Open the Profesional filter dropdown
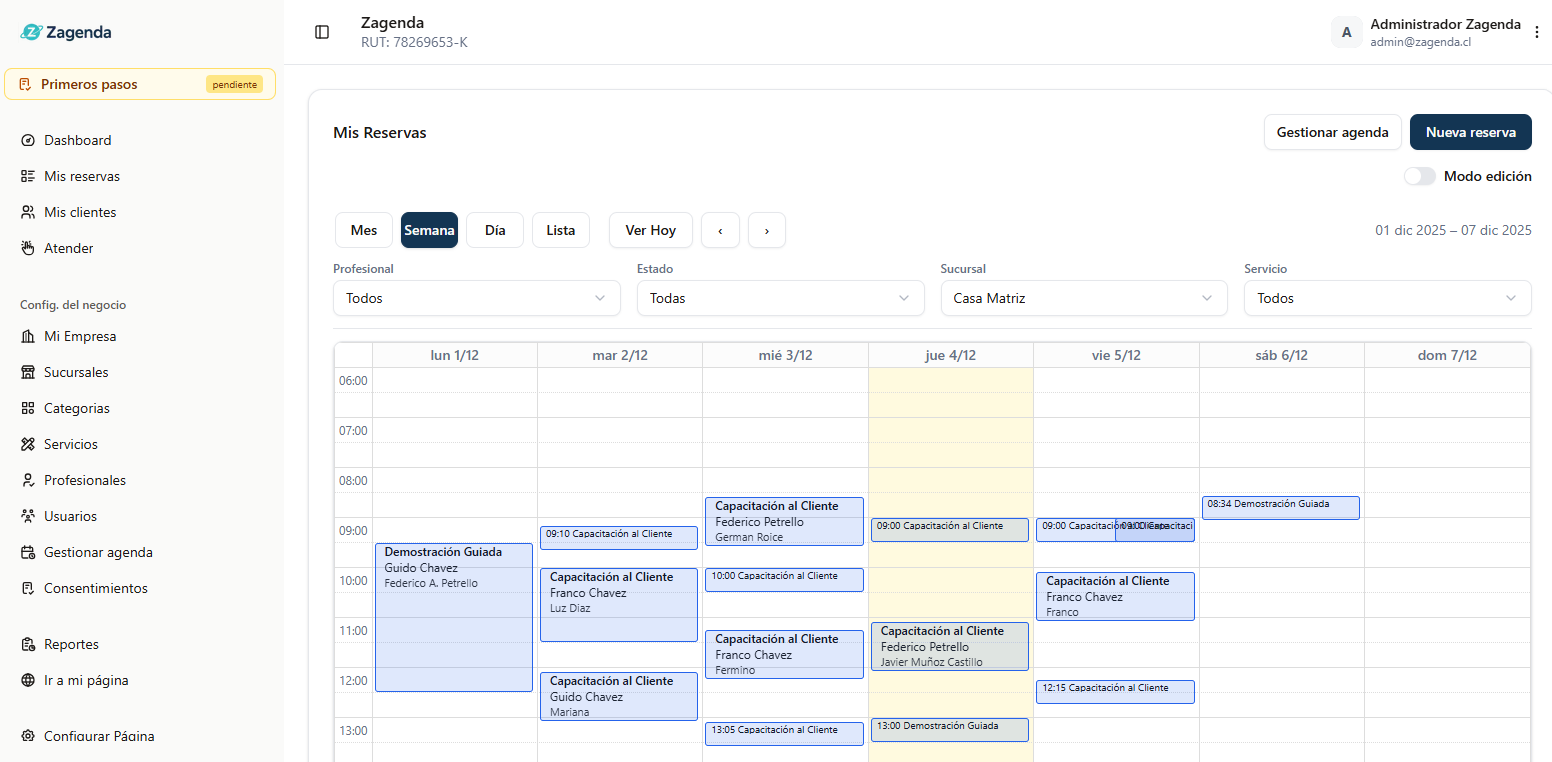 (477, 298)
